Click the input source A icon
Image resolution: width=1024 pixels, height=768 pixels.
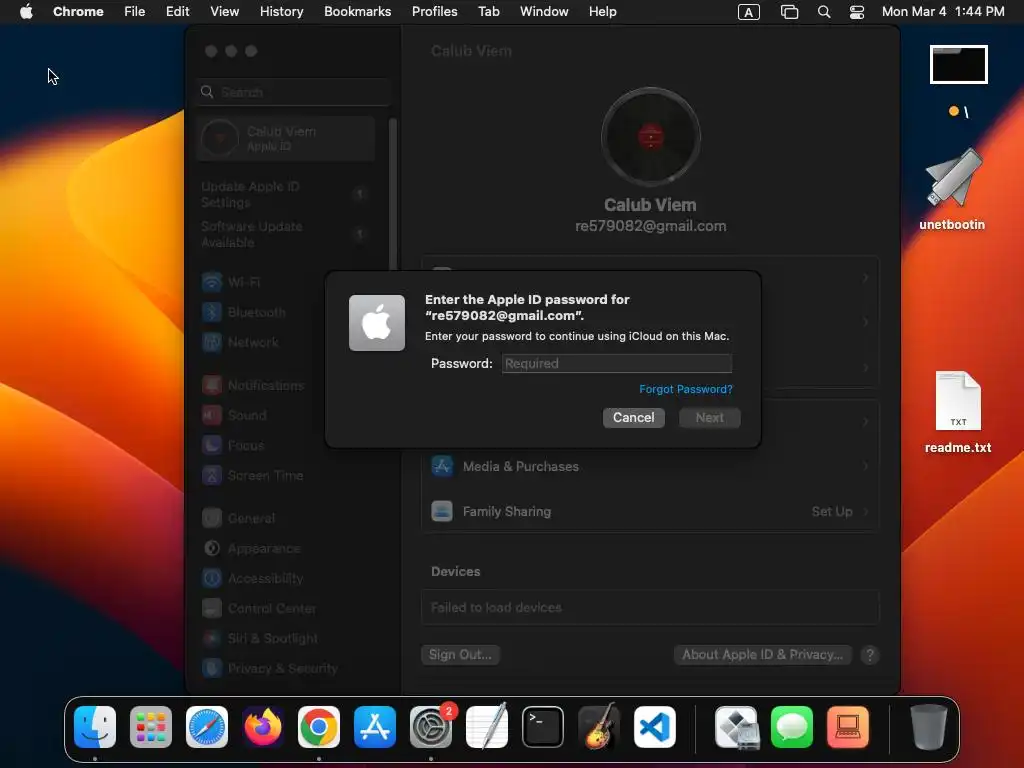748,12
